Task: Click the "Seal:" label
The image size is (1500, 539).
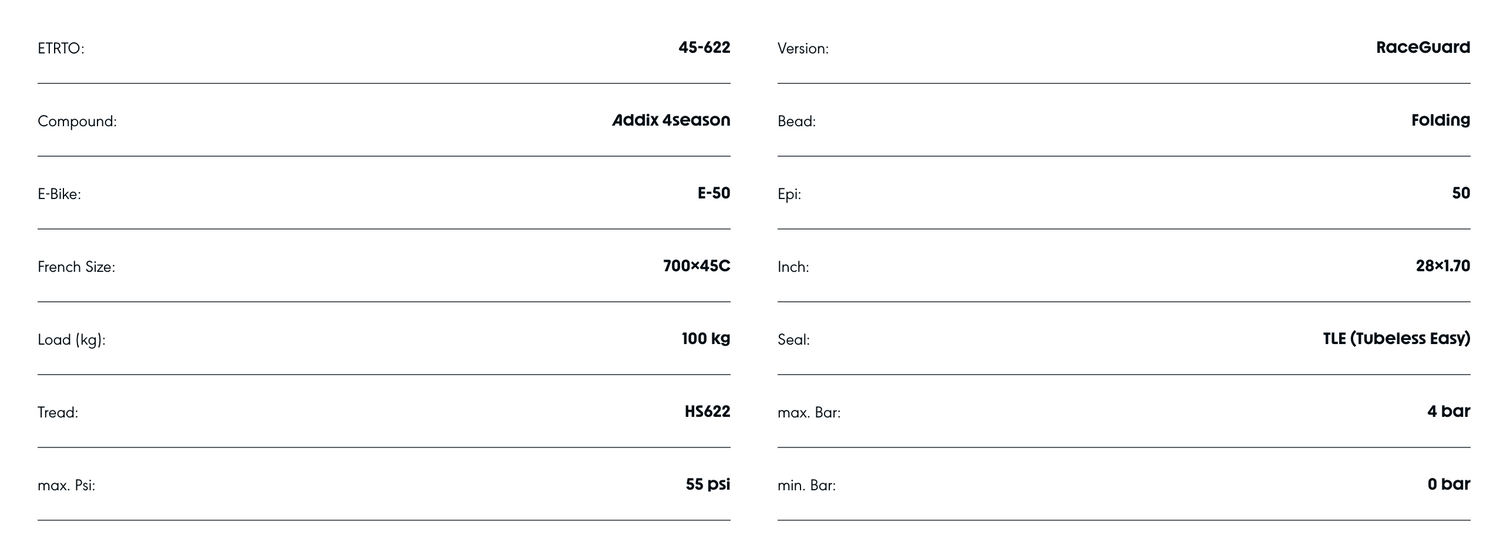Action: (794, 340)
